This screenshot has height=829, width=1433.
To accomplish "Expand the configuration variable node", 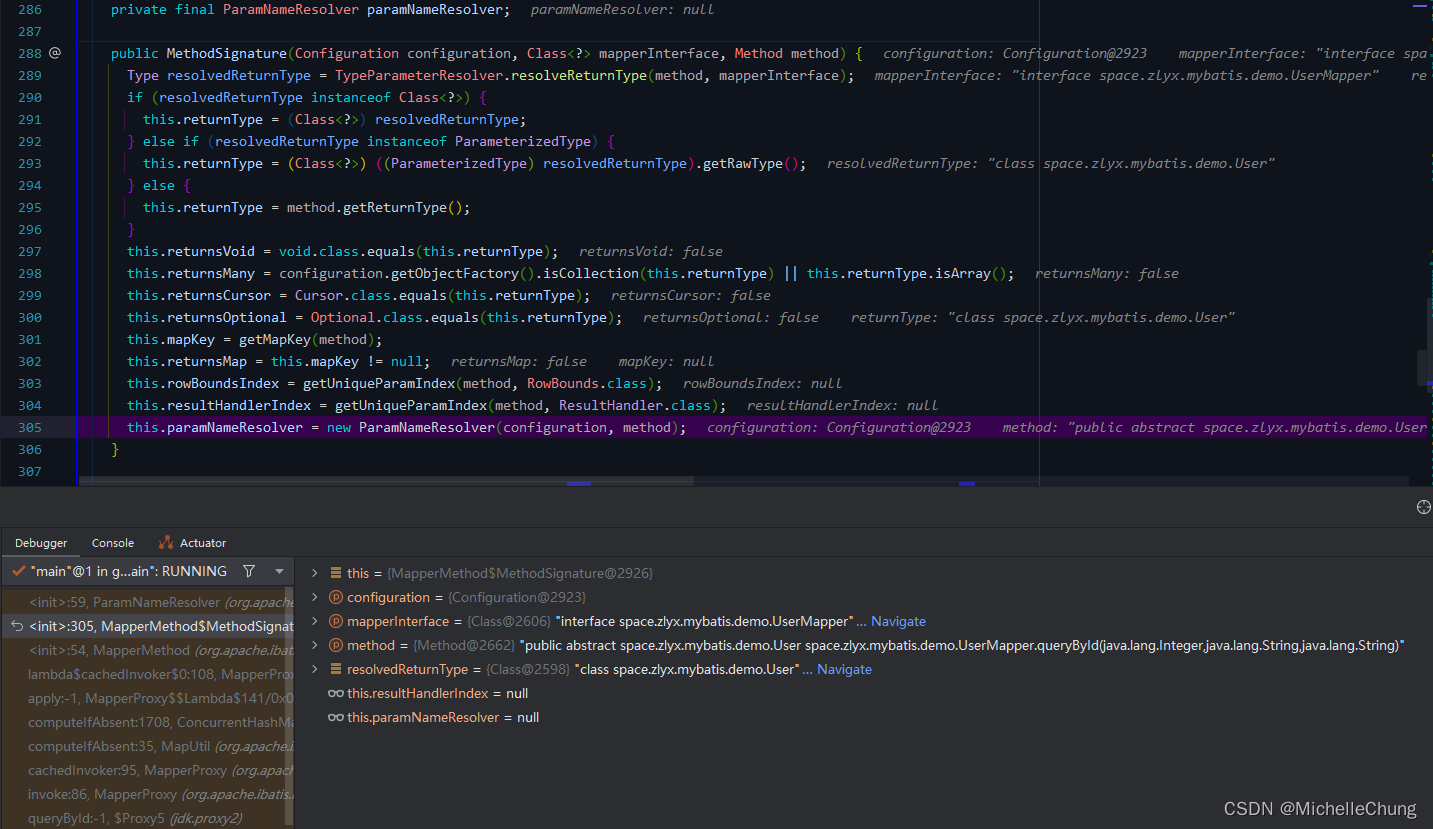I will coord(314,597).
